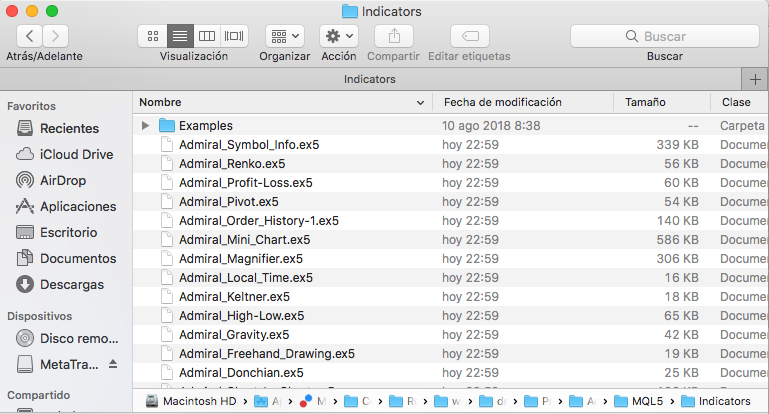This screenshot has width=769, height=414.
Task: Click the 586 KB size cell
Action: coord(677,240)
